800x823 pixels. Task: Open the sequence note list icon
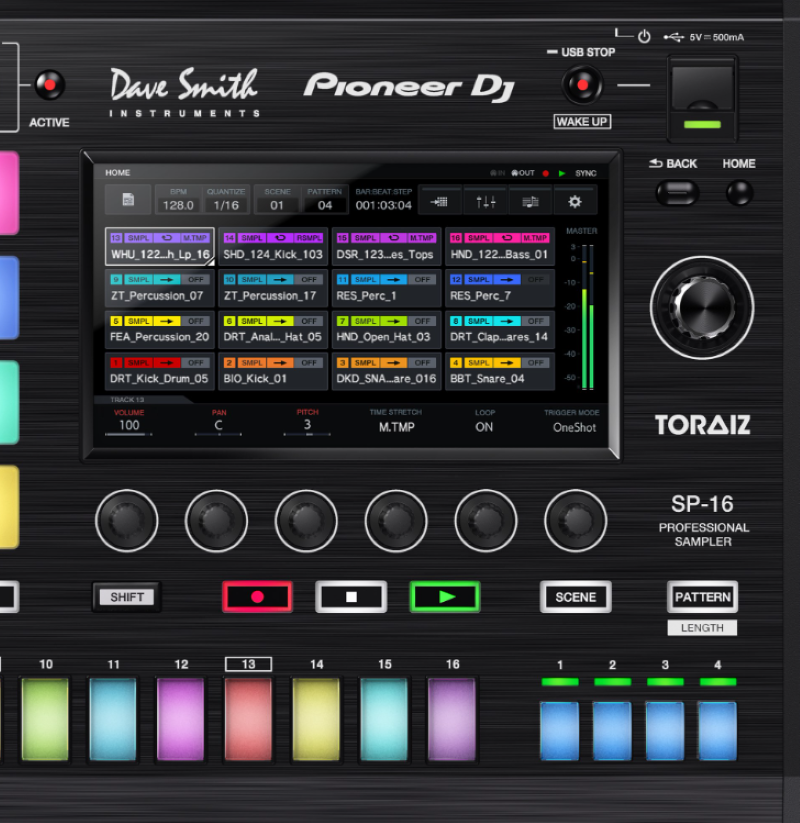click(x=530, y=202)
